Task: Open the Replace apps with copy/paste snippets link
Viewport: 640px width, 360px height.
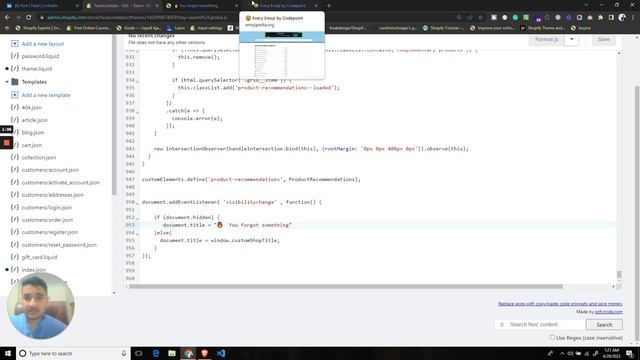Action: (560, 304)
